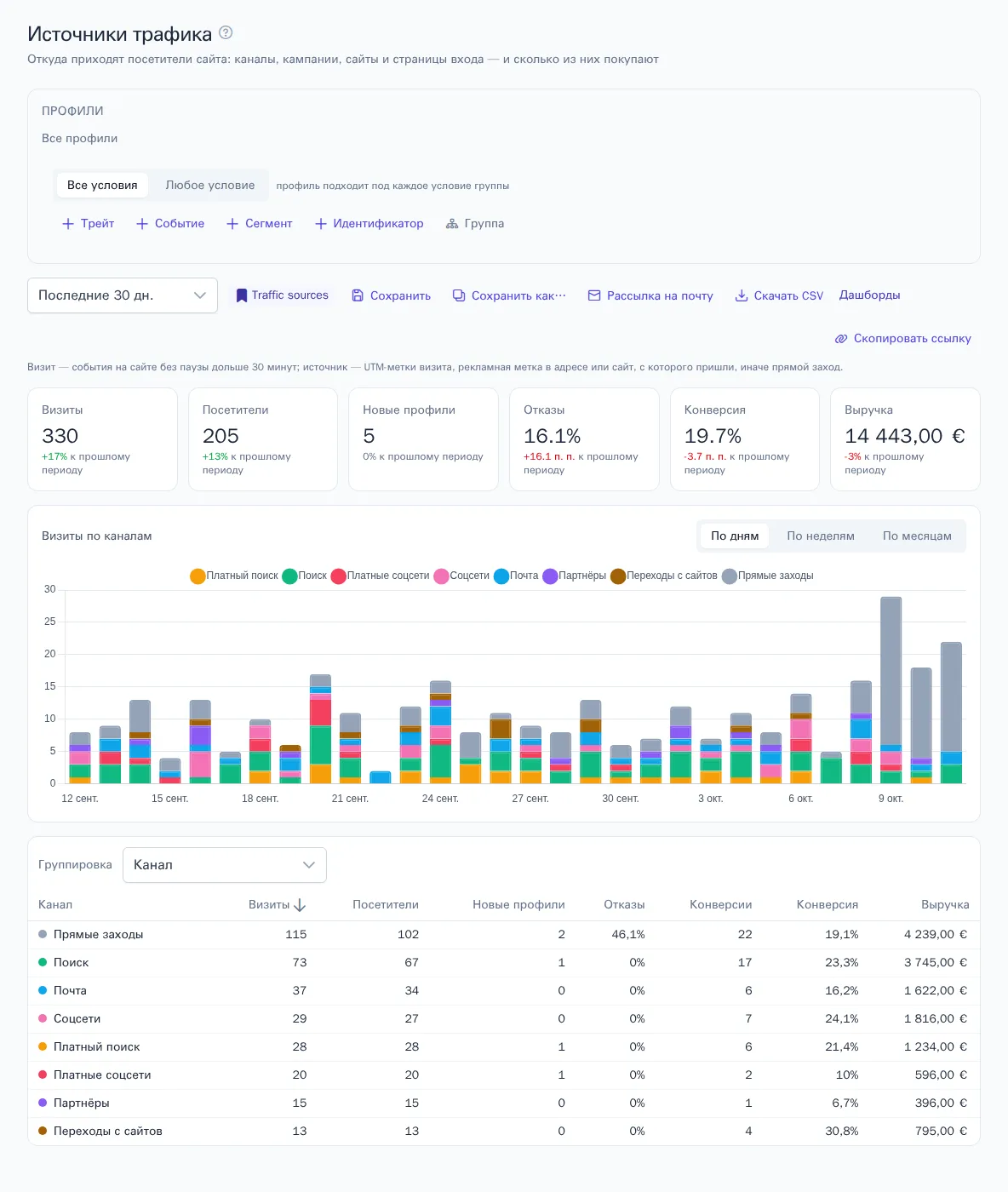Open the Группировка Канал dropdown
Screen dimensions: 1008x1192
225,865
